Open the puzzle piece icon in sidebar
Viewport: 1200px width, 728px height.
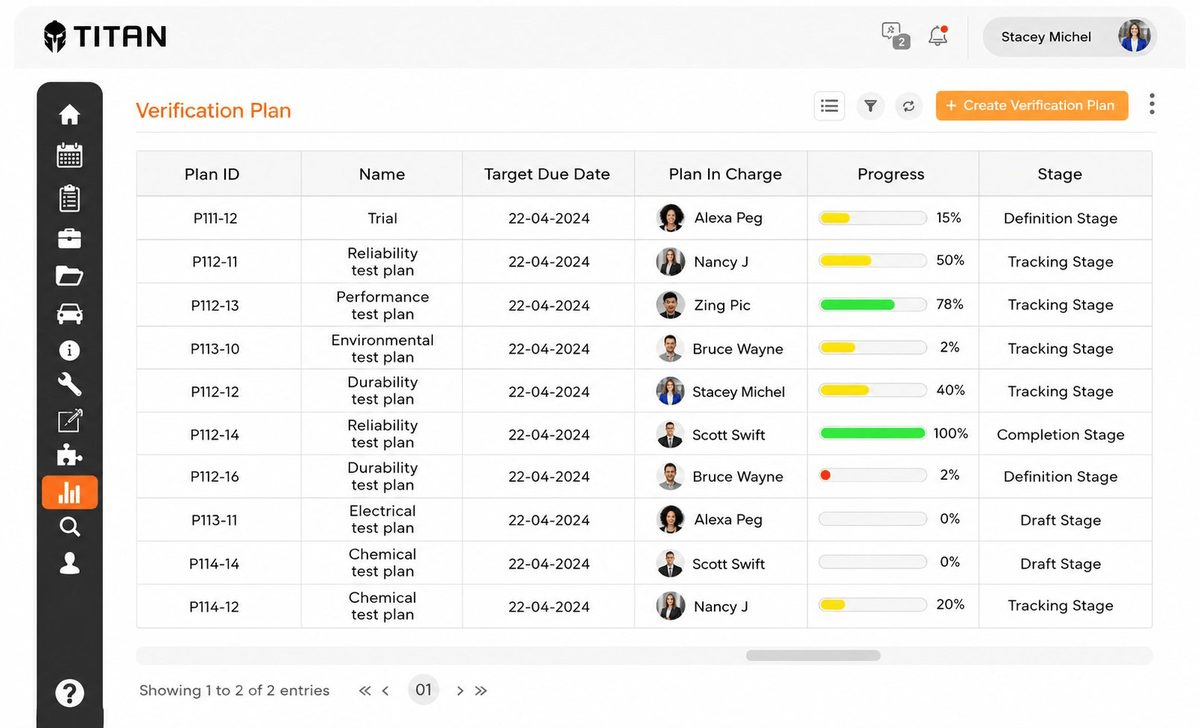(69, 456)
